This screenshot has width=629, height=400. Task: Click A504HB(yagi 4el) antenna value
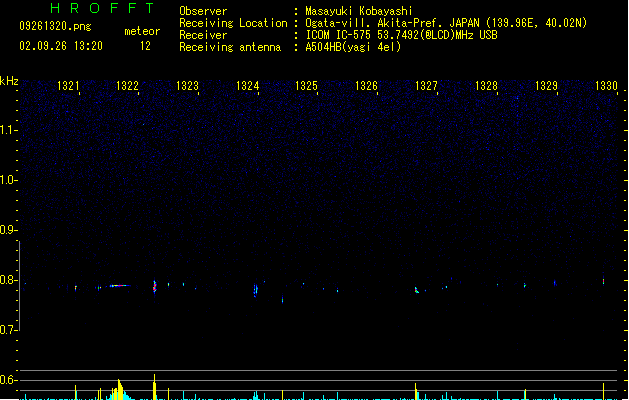pos(353,47)
